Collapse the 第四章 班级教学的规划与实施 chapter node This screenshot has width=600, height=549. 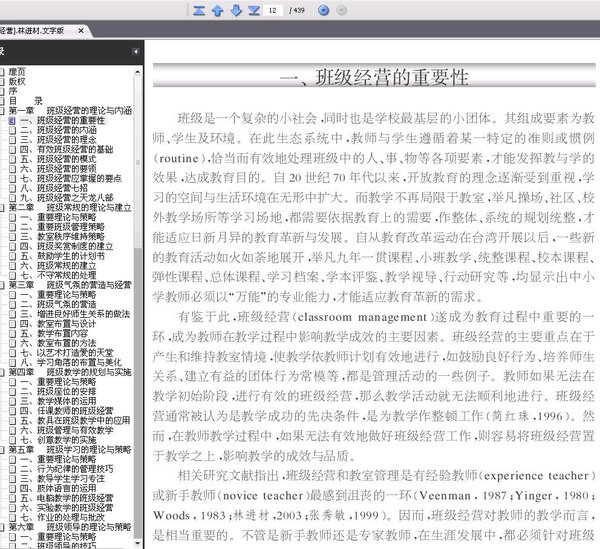pos(2,372)
